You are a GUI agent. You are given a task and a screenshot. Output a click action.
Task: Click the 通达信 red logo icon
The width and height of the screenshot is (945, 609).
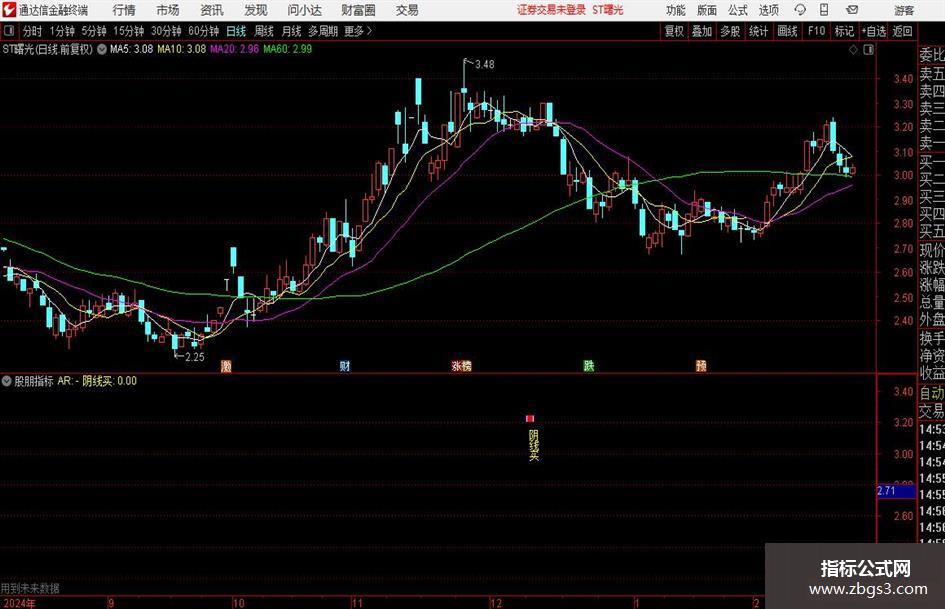coord(8,10)
